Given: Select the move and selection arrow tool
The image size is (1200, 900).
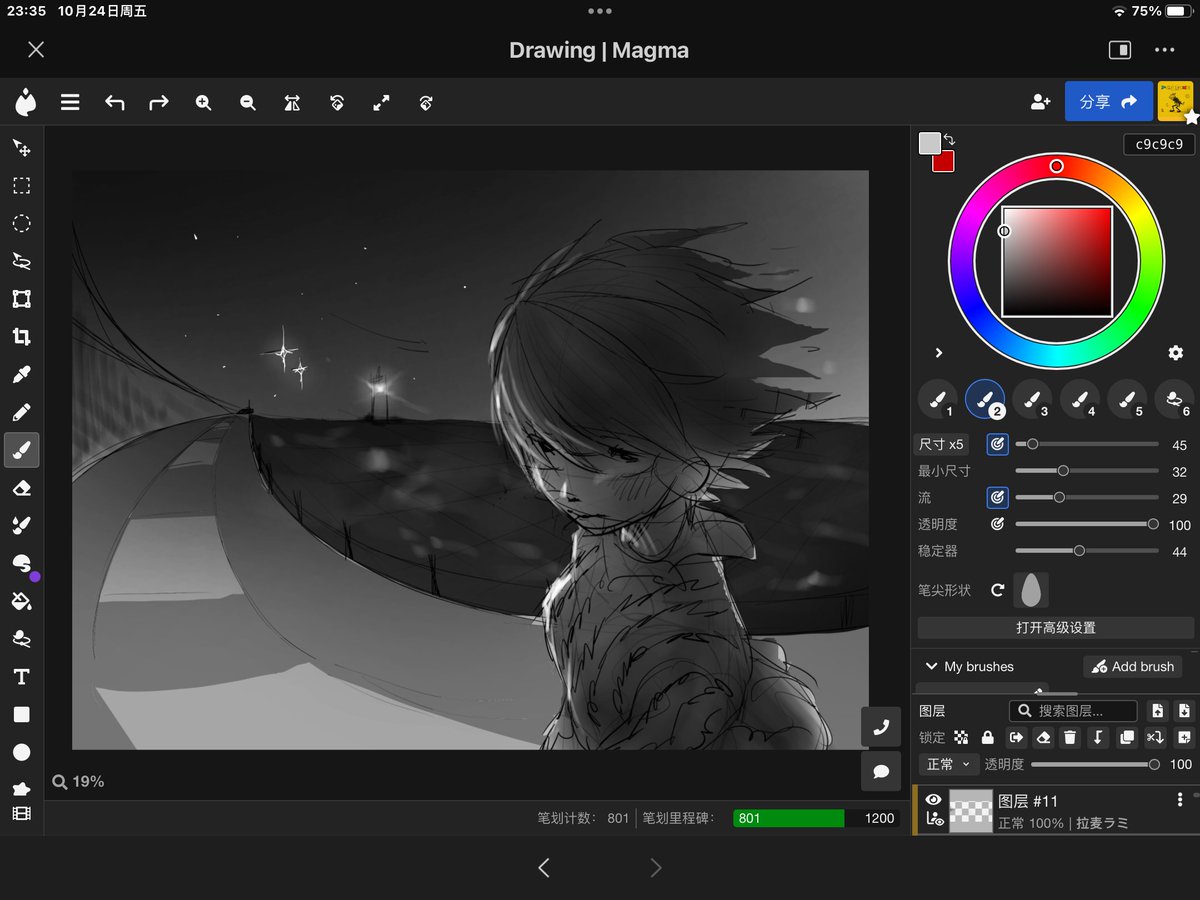Looking at the screenshot, I should coord(21,148).
